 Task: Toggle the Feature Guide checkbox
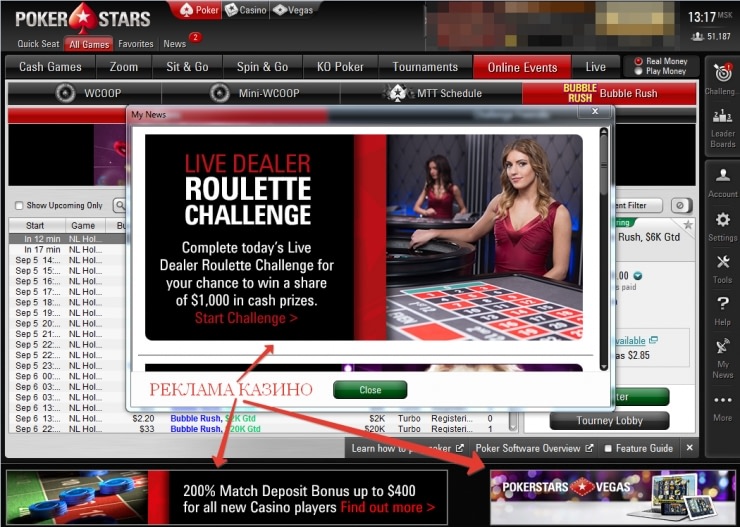tap(608, 448)
